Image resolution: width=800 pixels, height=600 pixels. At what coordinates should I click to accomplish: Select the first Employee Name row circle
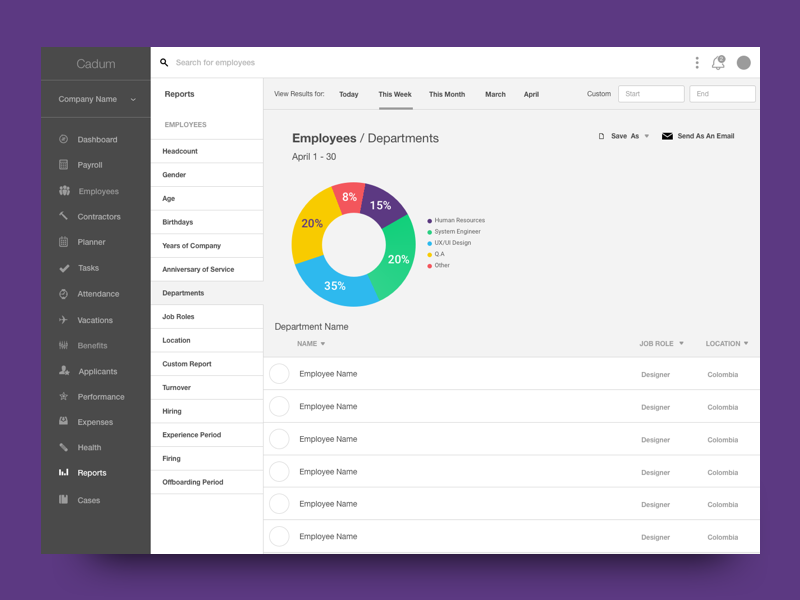coord(279,374)
